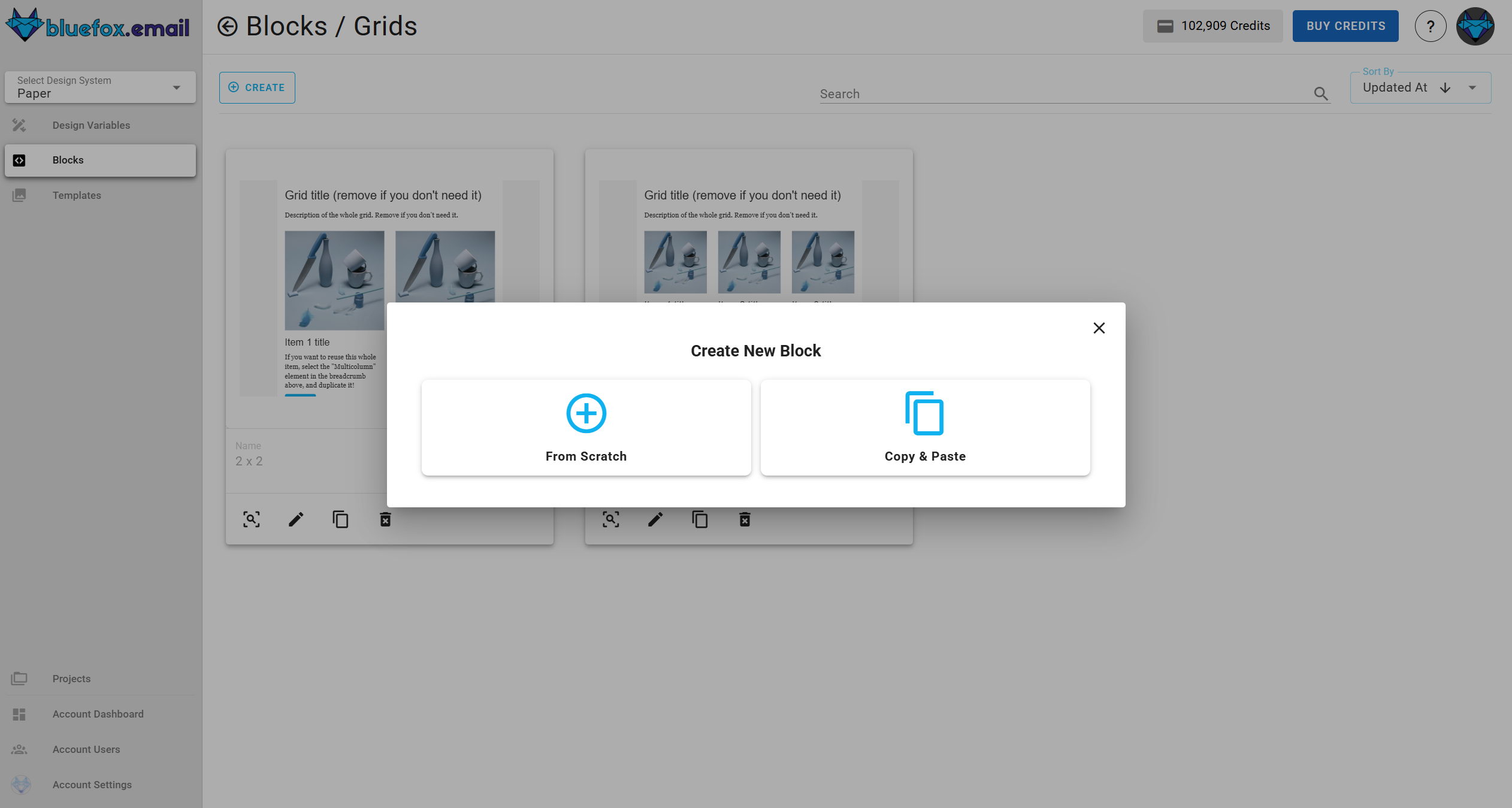Click the Account Settings fox icon

point(20,785)
